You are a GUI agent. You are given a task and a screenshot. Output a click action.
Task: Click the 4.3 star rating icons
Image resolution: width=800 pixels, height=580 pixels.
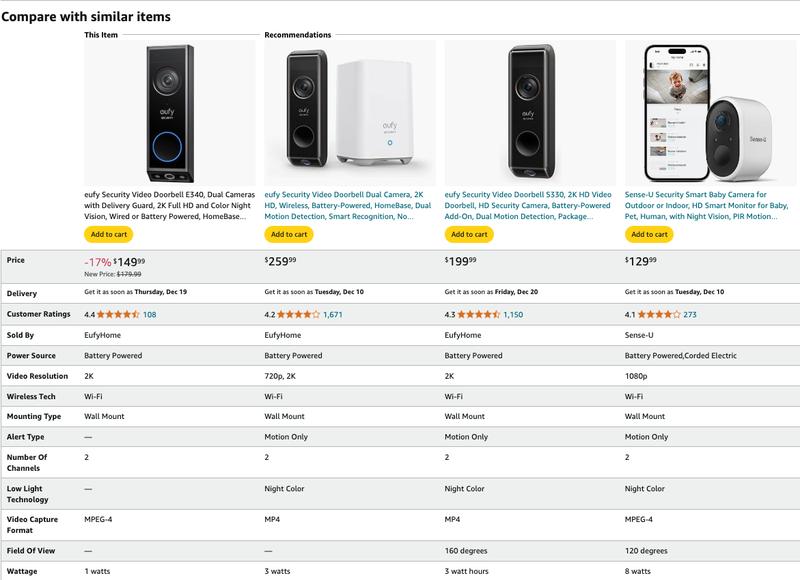click(480, 314)
